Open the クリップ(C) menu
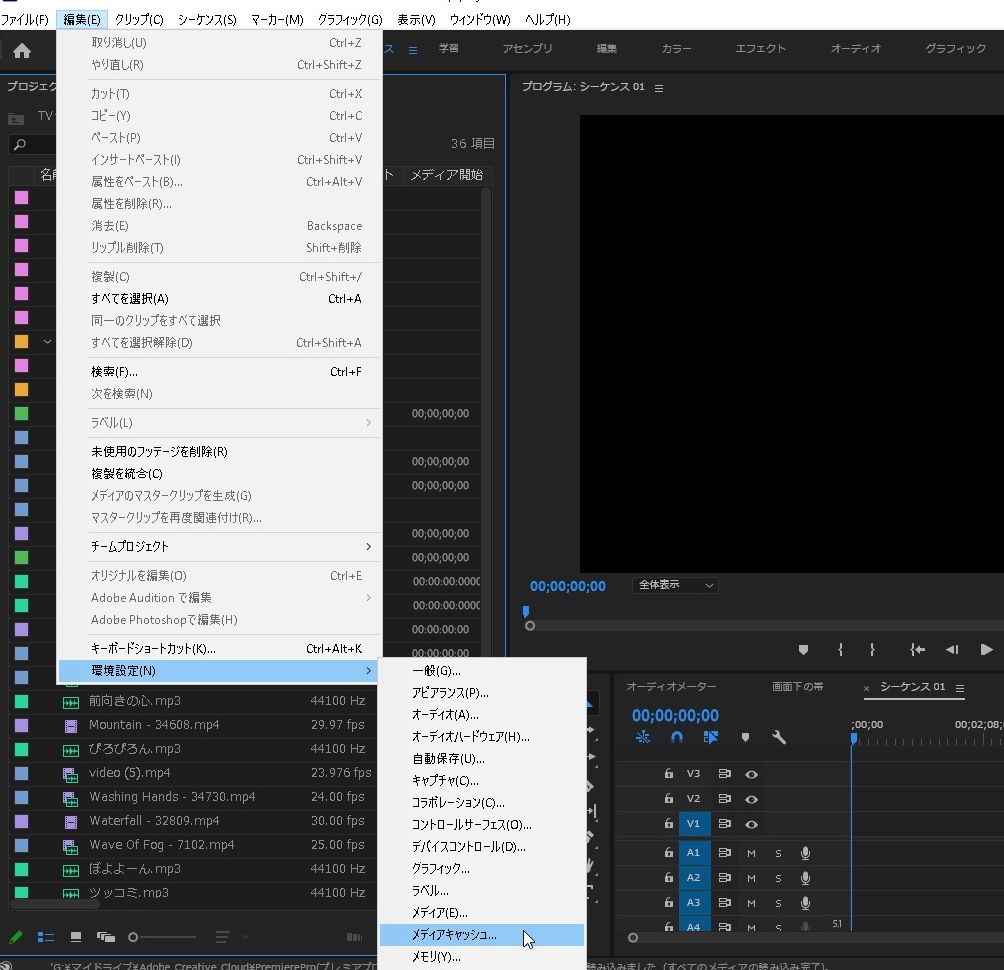The image size is (1004, 970). tap(139, 19)
